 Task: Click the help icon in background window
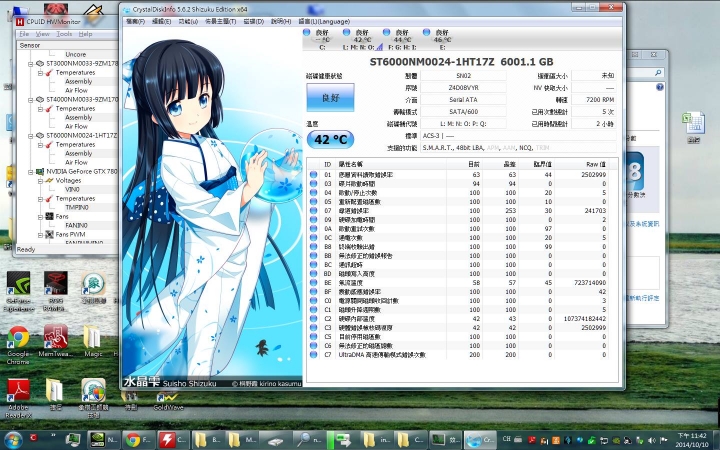[660, 87]
